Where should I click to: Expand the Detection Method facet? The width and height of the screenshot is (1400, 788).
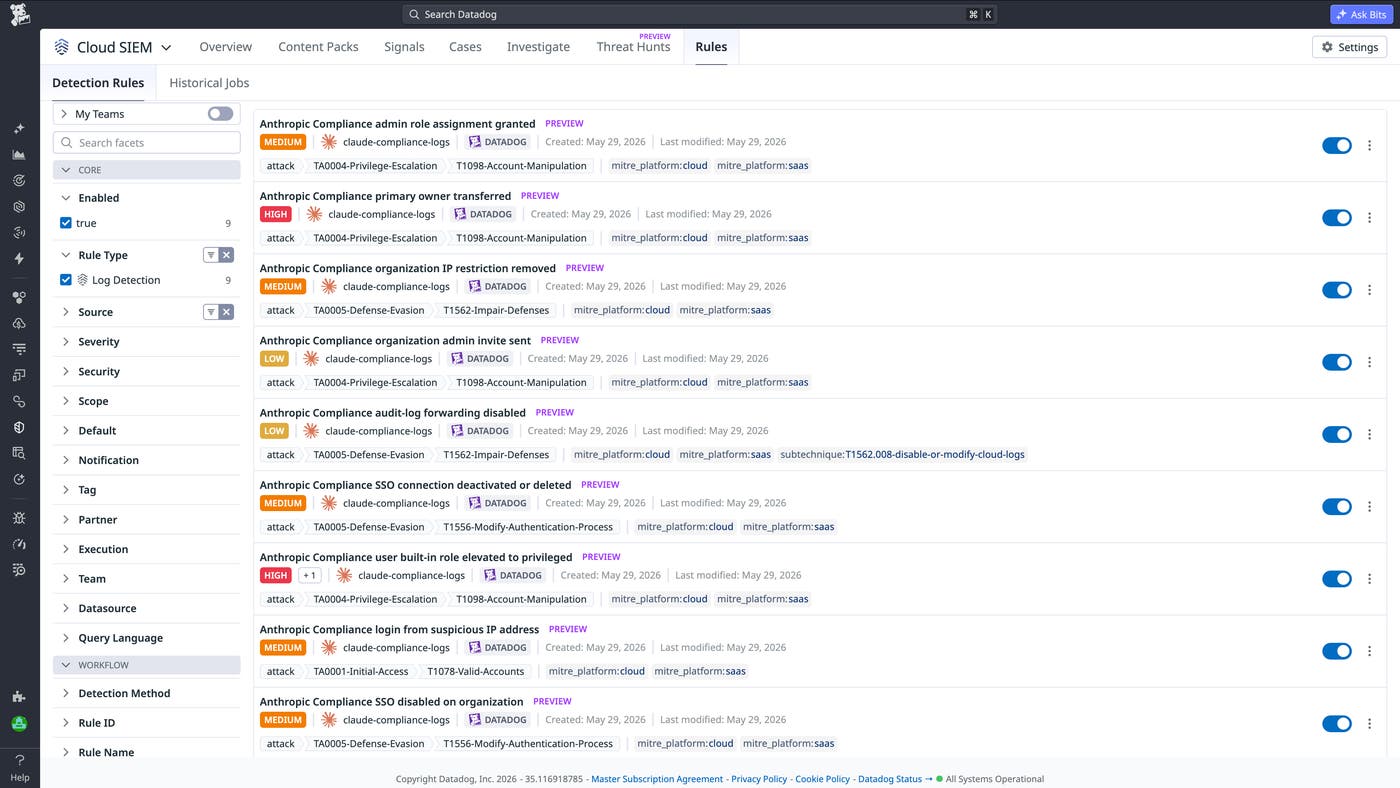[66, 693]
